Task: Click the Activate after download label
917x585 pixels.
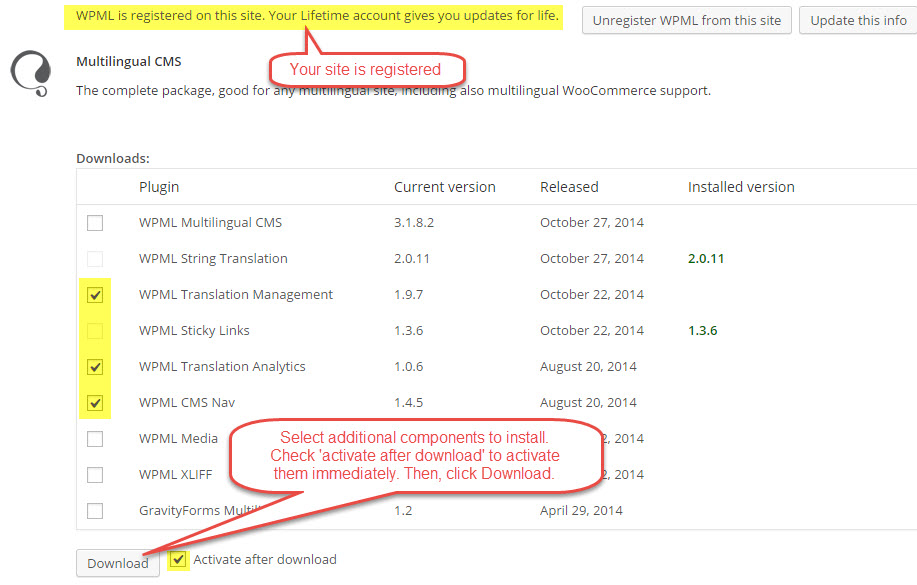Action: (265, 560)
